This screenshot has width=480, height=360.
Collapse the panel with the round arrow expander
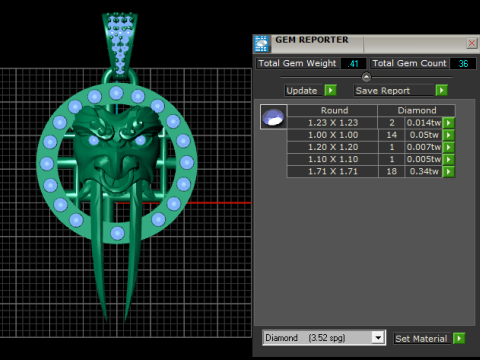click(x=366, y=77)
